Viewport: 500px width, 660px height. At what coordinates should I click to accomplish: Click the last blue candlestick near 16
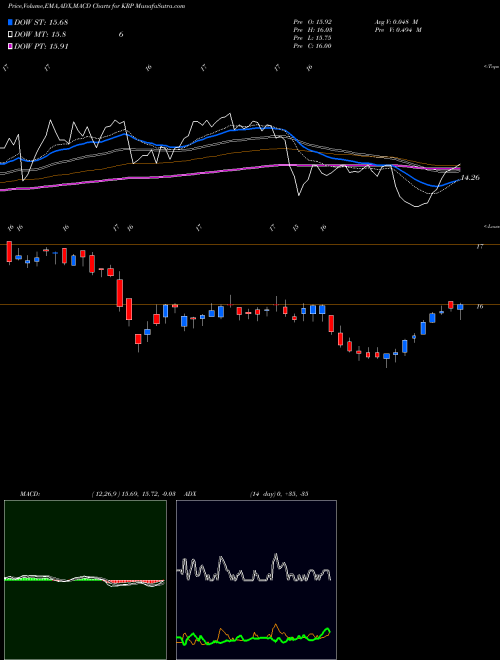pyautogui.click(x=460, y=307)
